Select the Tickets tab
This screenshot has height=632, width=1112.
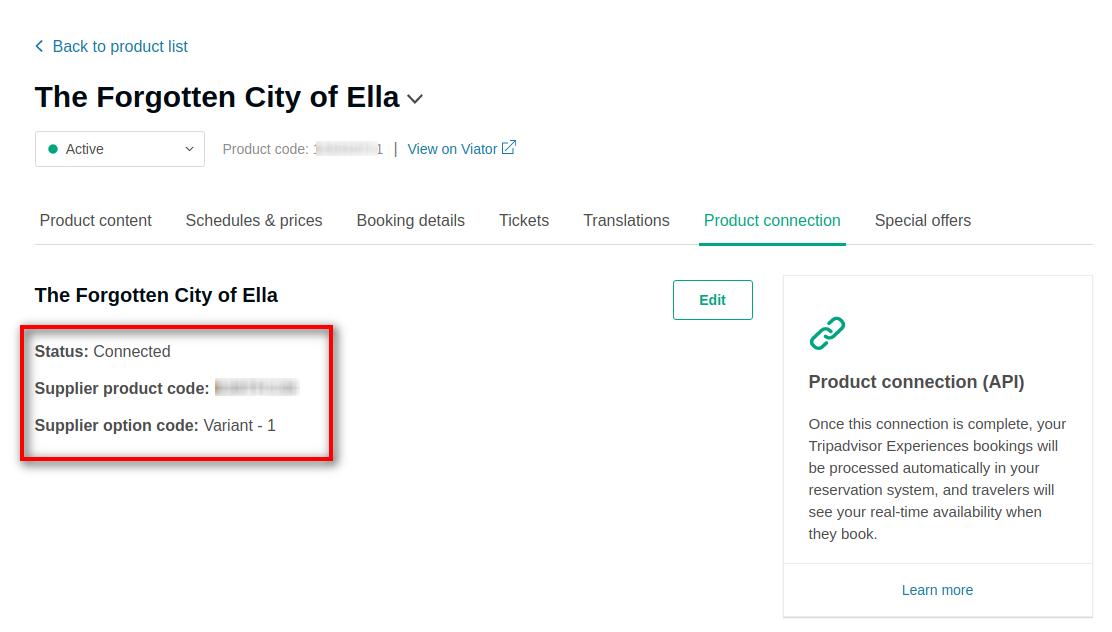(x=524, y=220)
